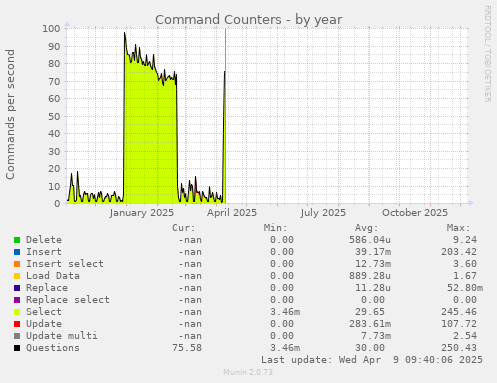The image size is (497, 383).
Task: Click Select avg value 29.65
Action: (x=370, y=312)
